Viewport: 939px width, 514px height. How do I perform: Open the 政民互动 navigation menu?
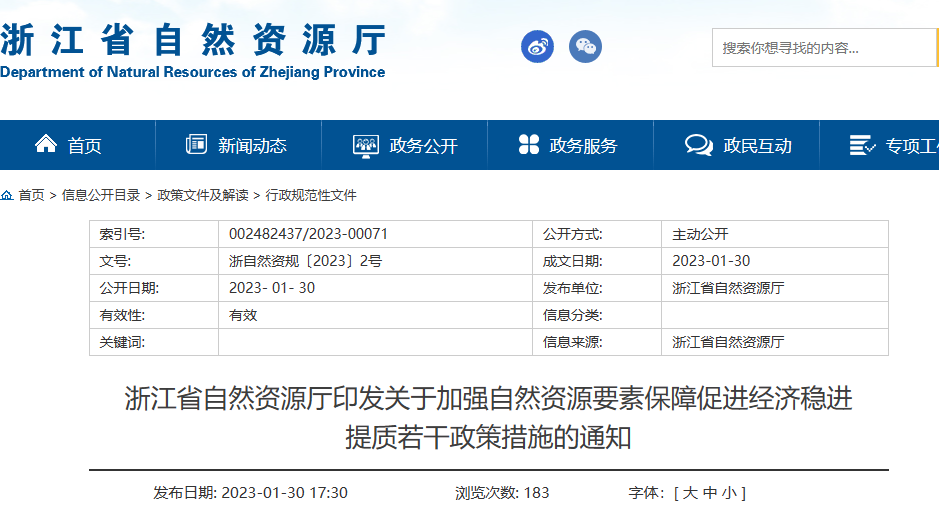click(x=757, y=146)
